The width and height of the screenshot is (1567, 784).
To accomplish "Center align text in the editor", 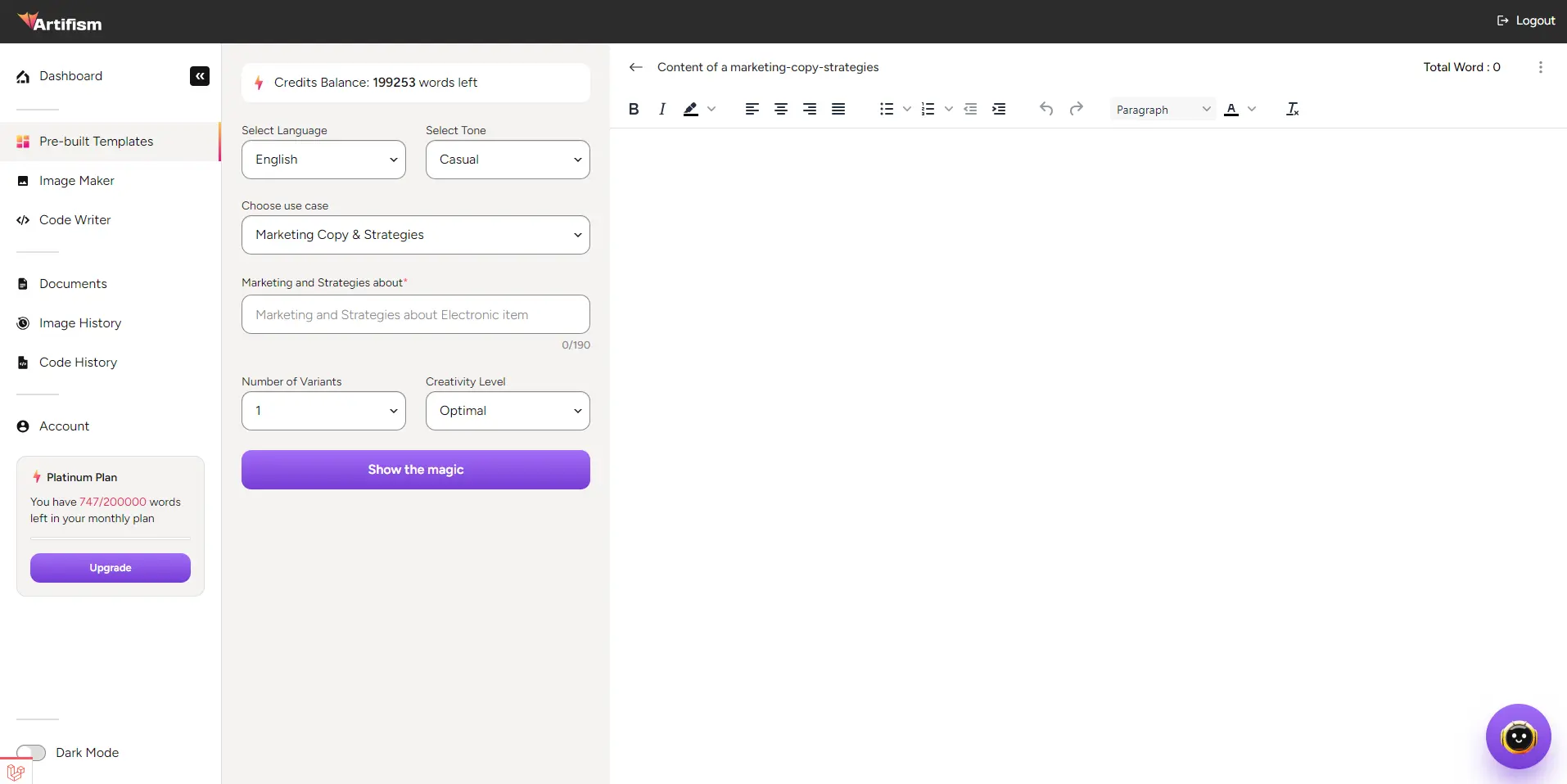I will [x=781, y=109].
